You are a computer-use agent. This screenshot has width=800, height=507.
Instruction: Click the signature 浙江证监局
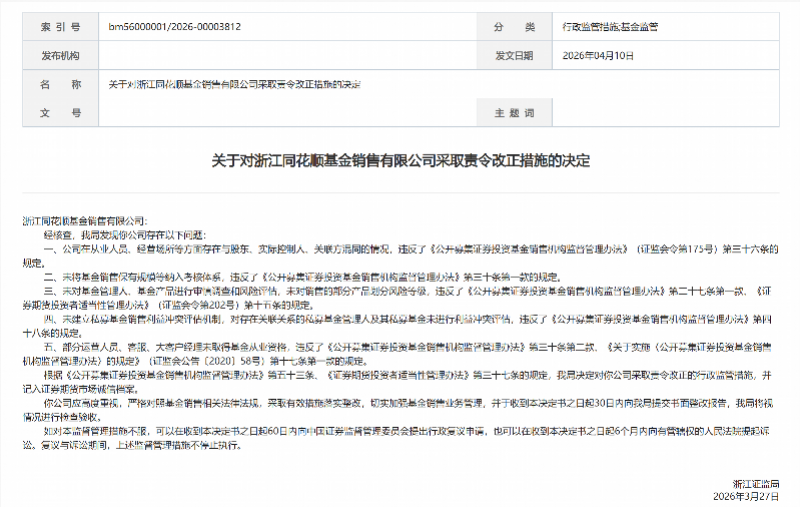coord(756,484)
